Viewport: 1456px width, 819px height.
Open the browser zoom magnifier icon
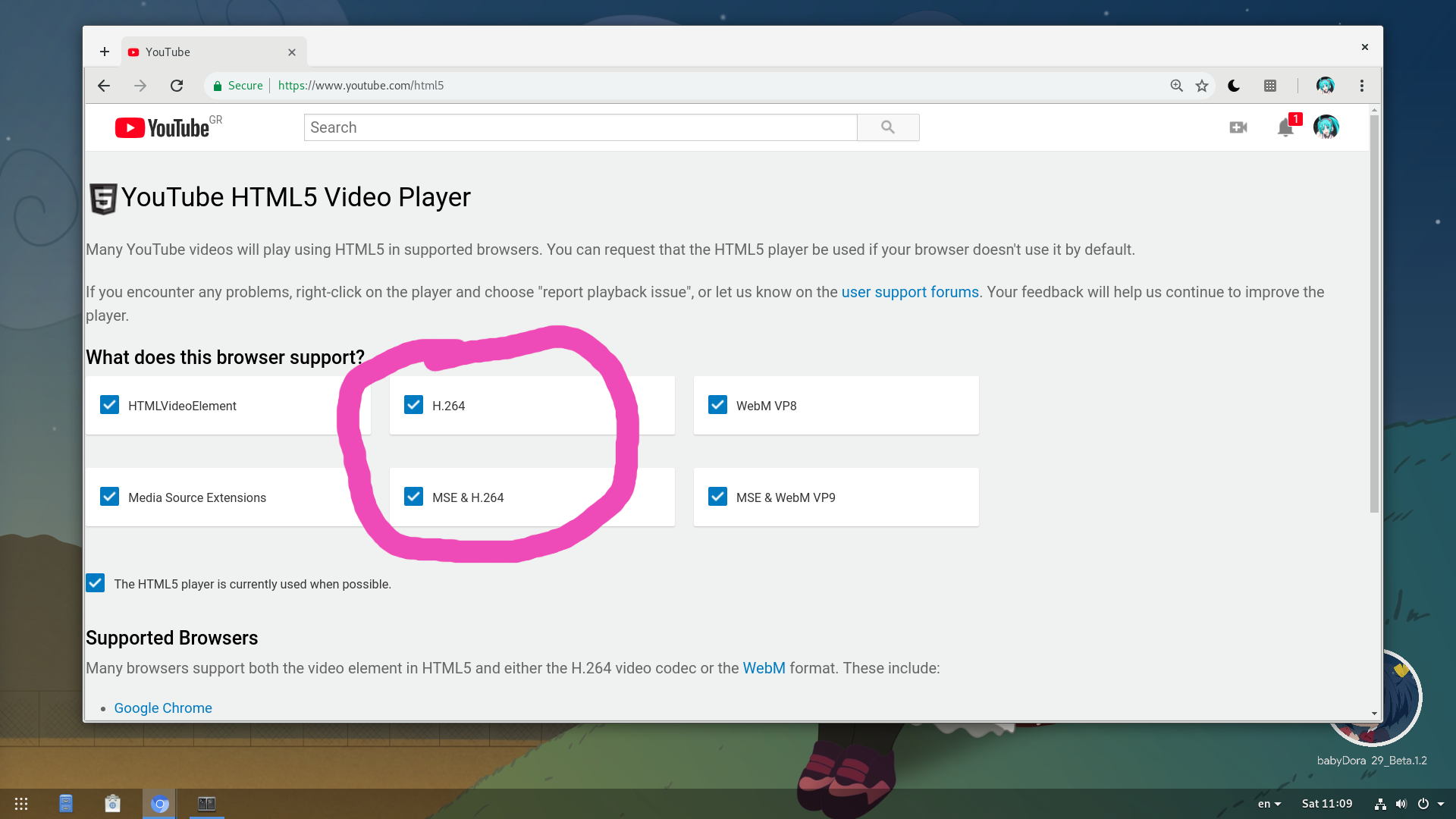[1176, 86]
